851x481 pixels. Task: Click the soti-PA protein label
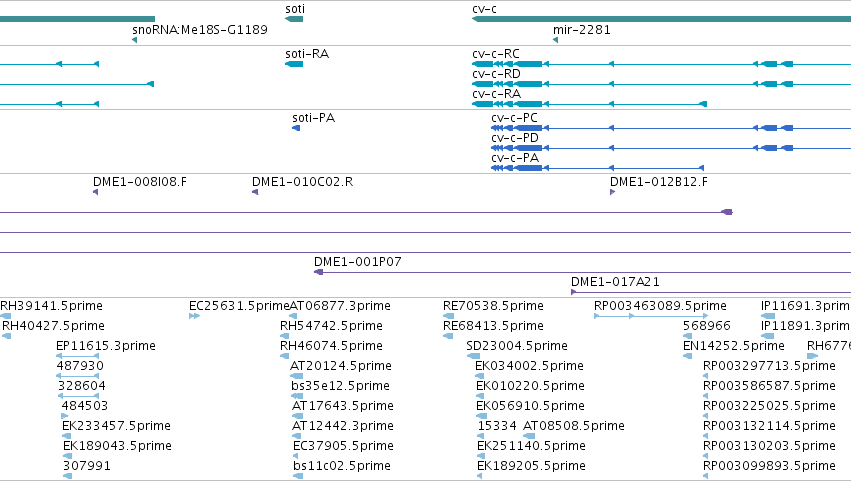[x=314, y=118]
